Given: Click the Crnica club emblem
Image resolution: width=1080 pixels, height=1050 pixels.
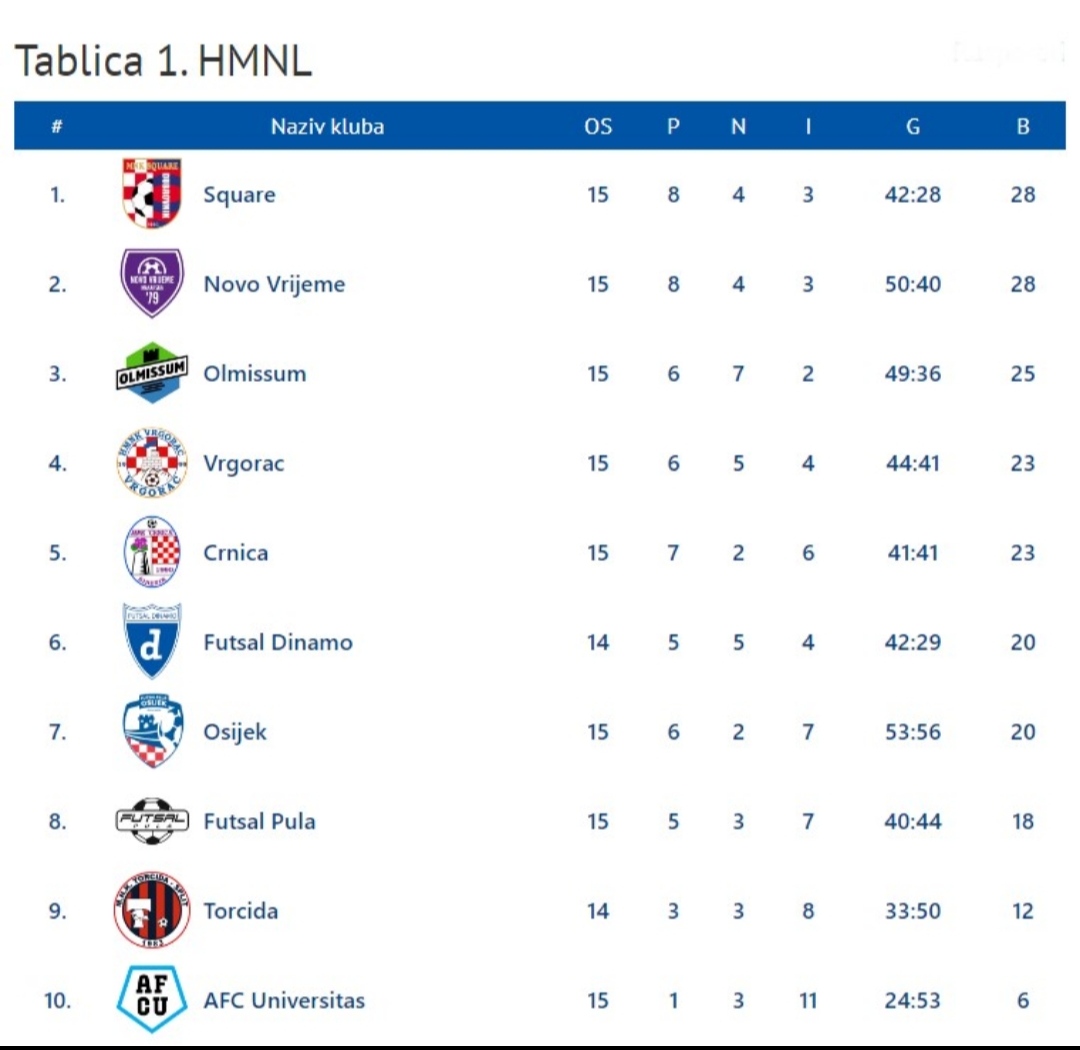Looking at the screenshot, I should [152, 552].
